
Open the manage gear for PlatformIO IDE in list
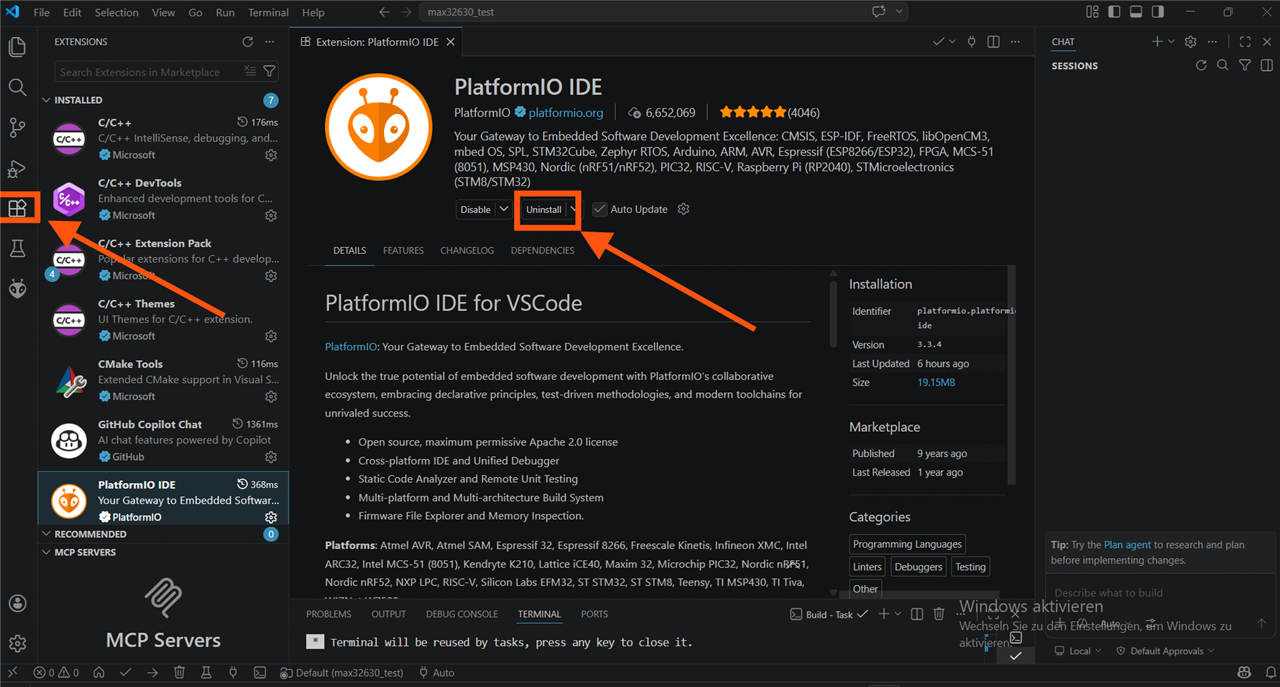coord(271,517)
